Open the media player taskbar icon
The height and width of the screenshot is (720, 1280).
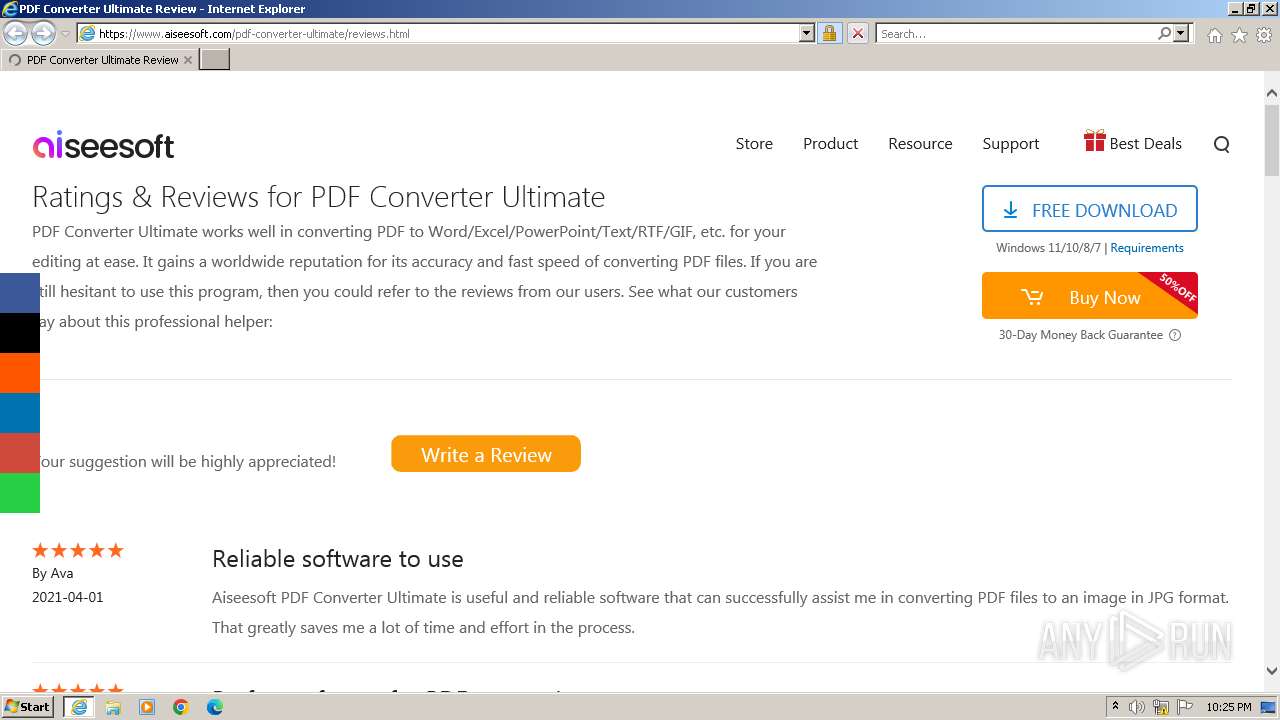click(147, 707)
